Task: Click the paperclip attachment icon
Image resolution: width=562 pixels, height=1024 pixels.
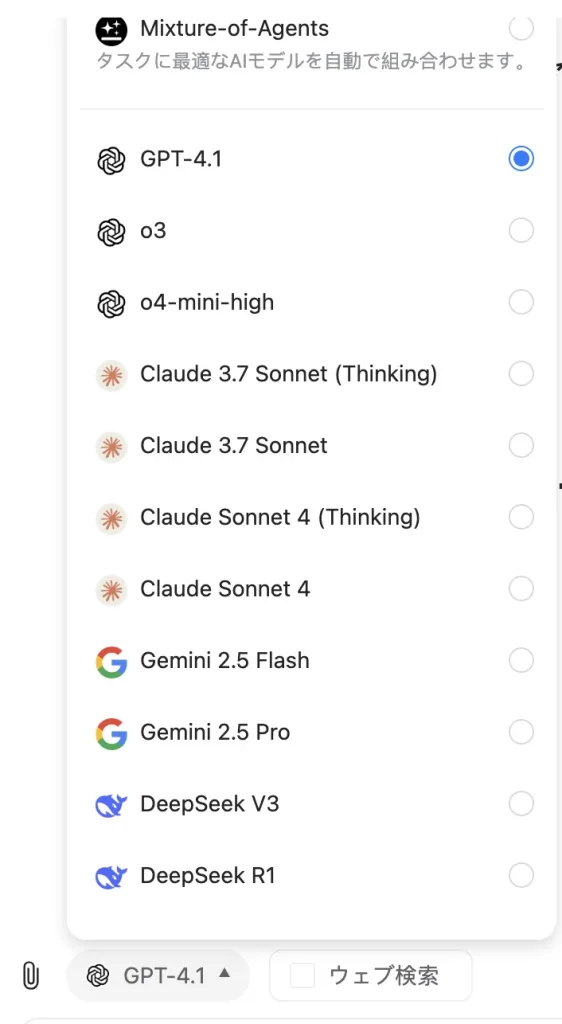Action: pos(30,976)
